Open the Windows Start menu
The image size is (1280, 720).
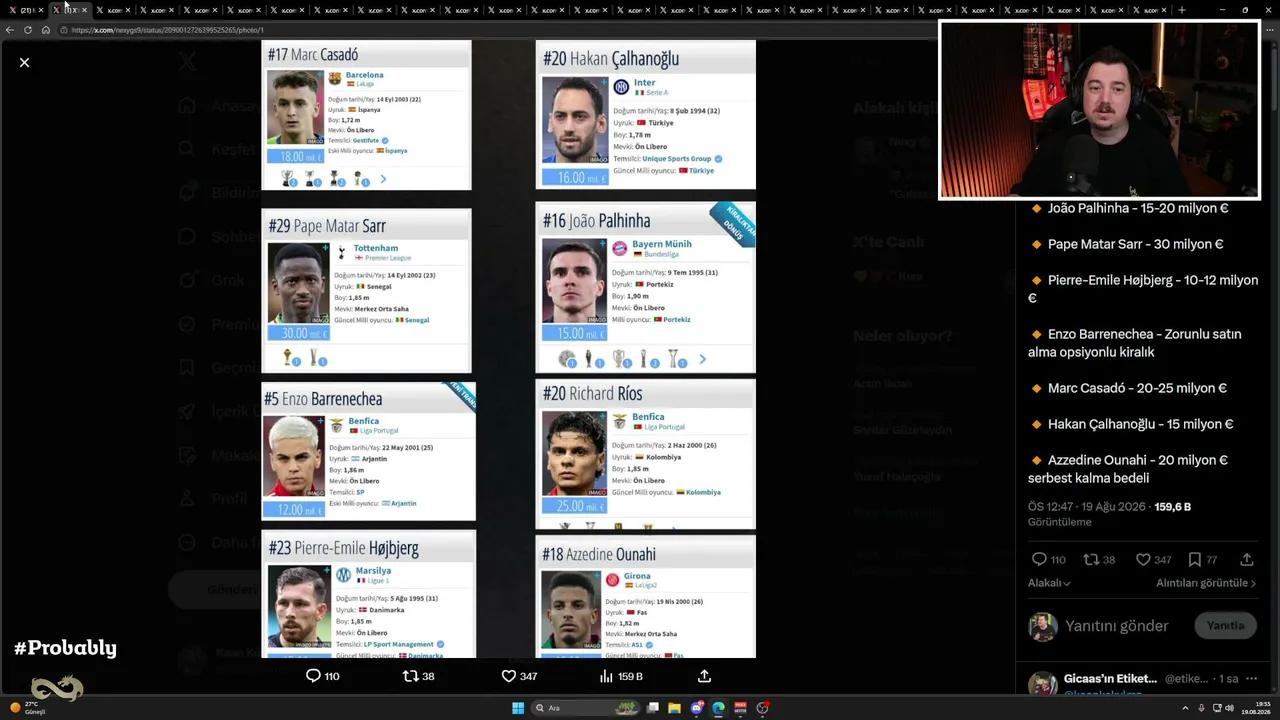[518, 708]
